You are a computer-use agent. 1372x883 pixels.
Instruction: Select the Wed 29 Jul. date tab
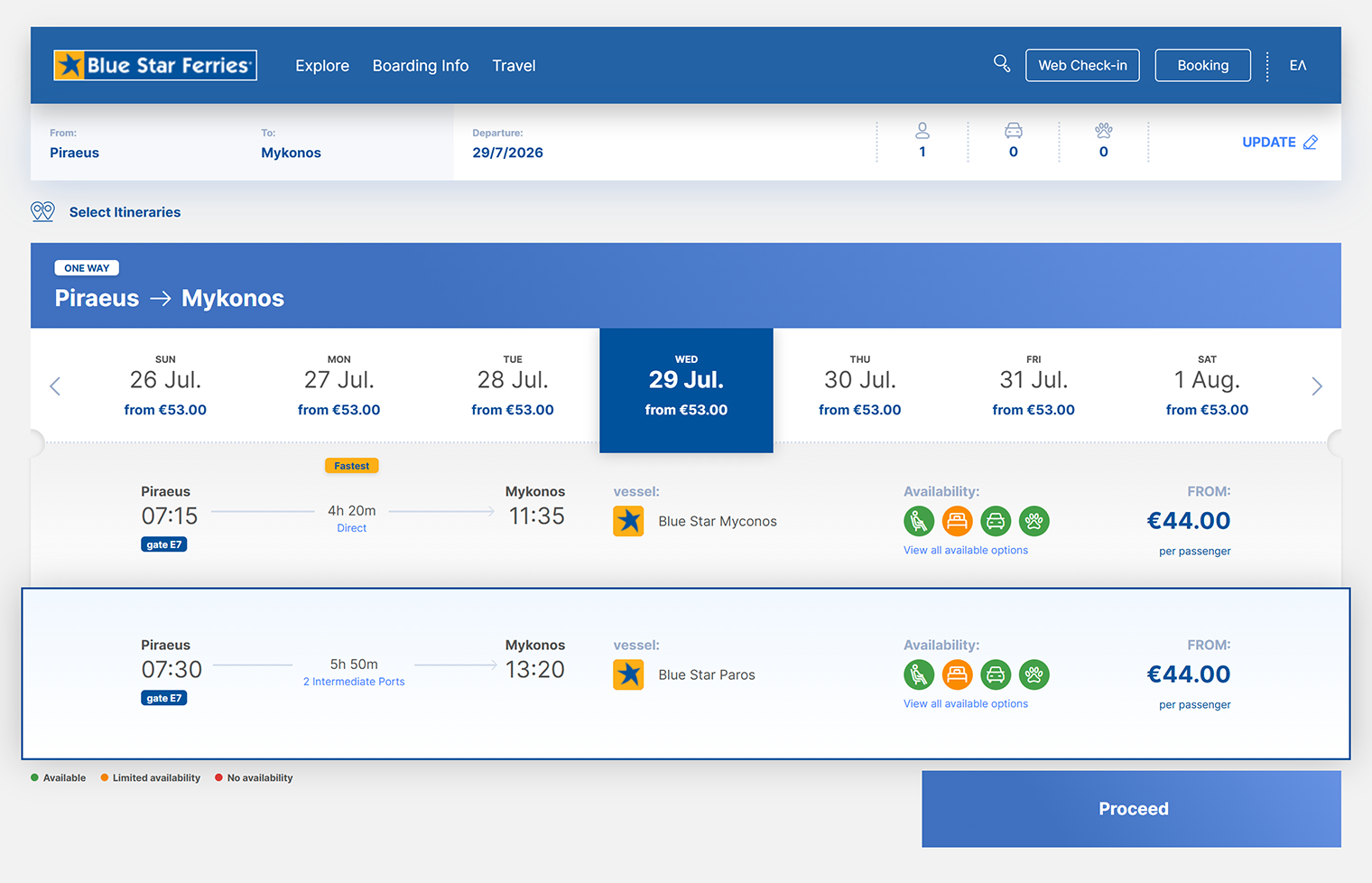686,390
